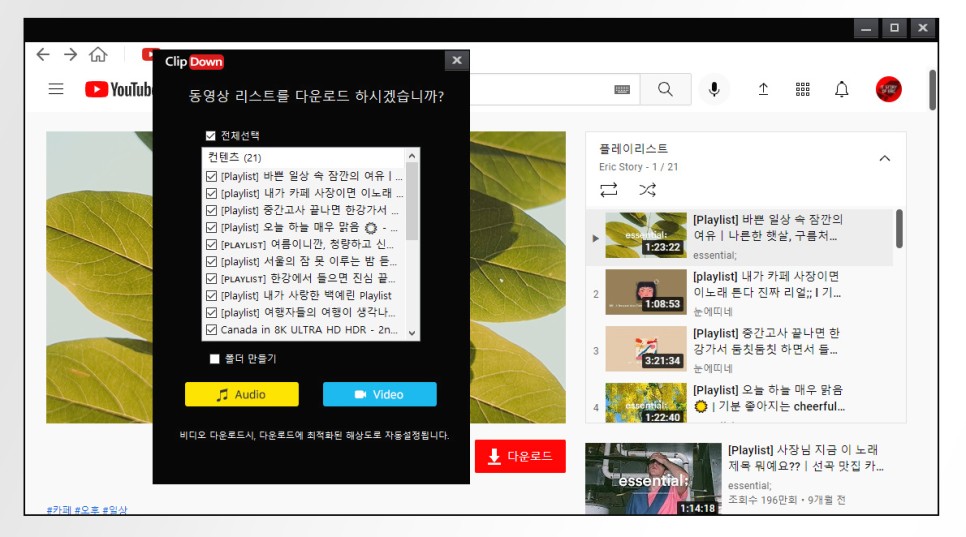The height and width of the screenshot is (537, 966).
Task: Toggle playlist loop icon
Action: (609, 190)
